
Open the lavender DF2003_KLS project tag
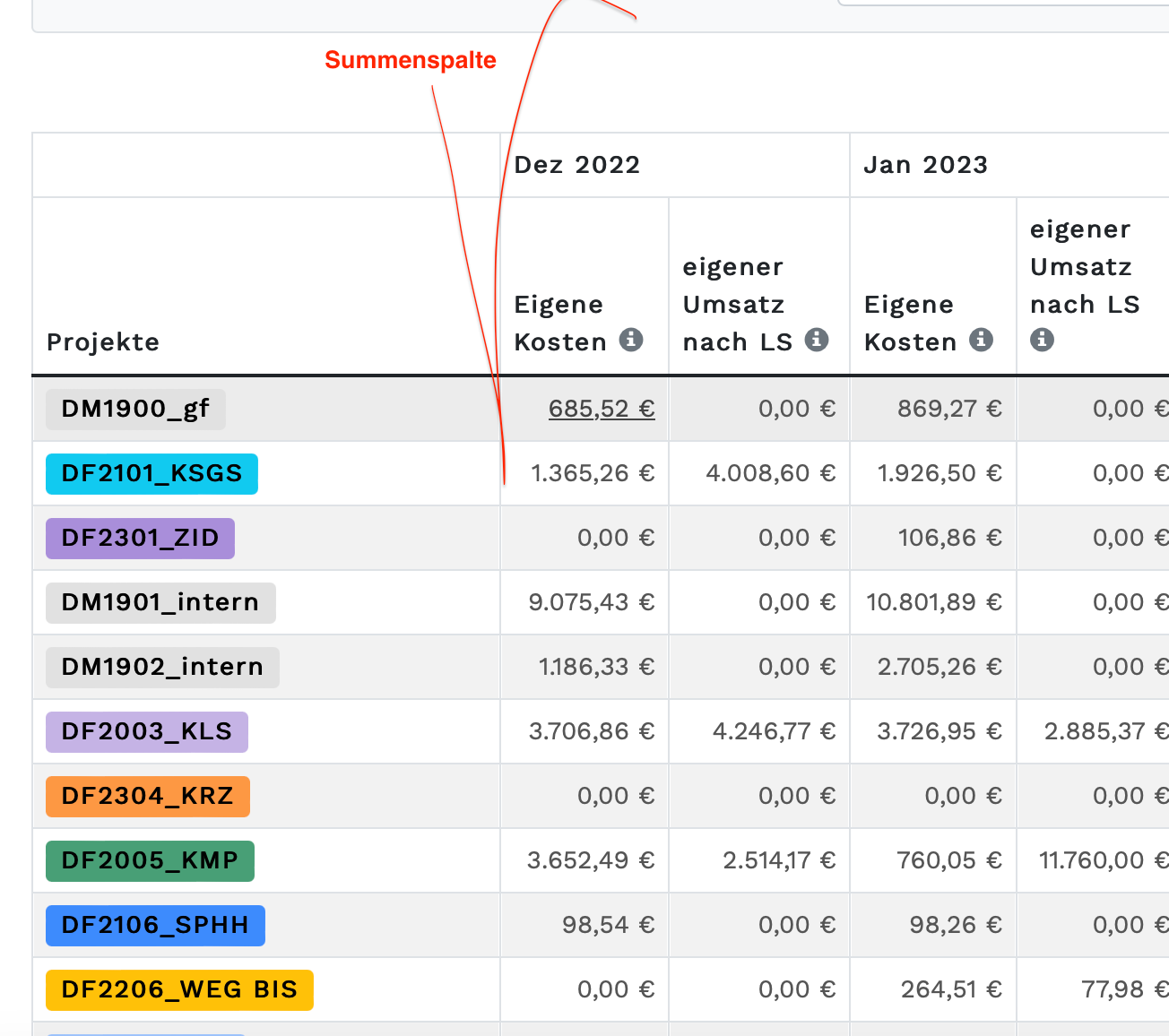(x=147, y=731)
